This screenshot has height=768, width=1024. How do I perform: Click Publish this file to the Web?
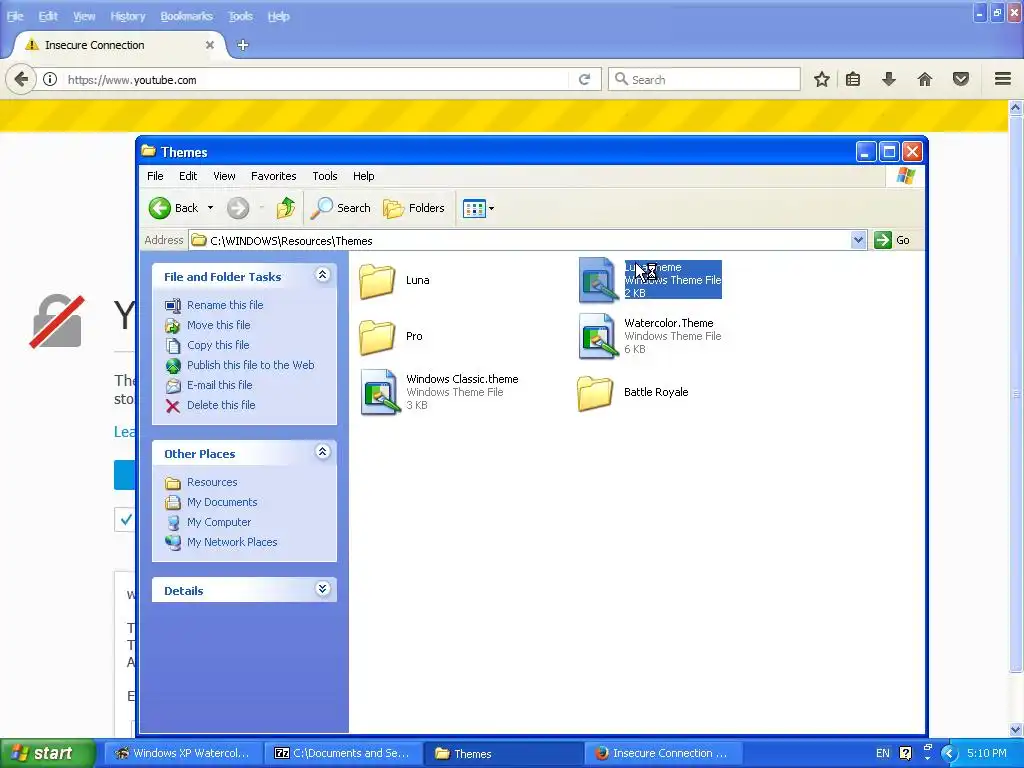pyautogui.click(x=251, y=365)
